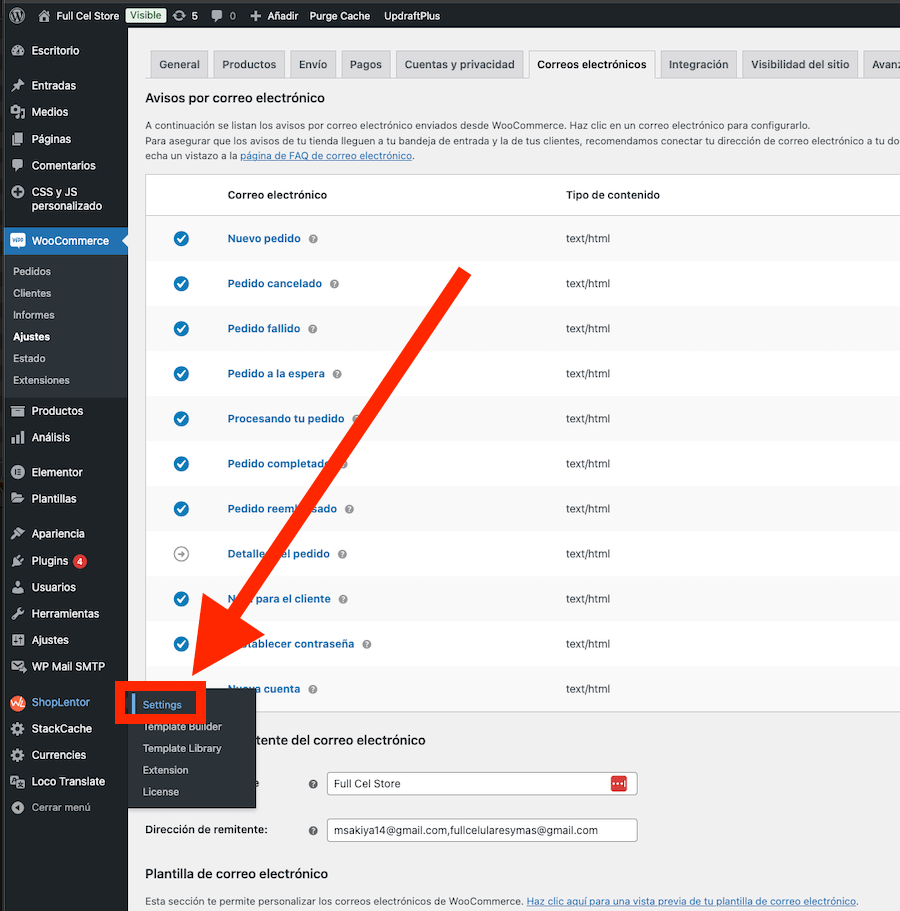The image size is (900, 911).
Task: Expand the Añadir new content menu
Action: click(x=273, y=16)
